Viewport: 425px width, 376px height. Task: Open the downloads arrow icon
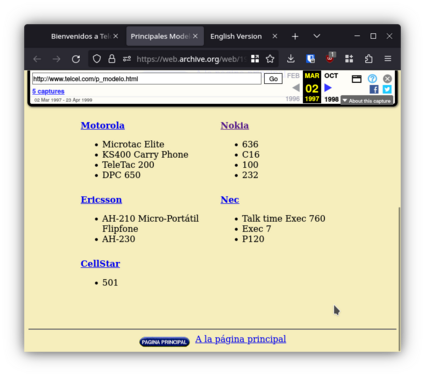[x=291, y=59]
